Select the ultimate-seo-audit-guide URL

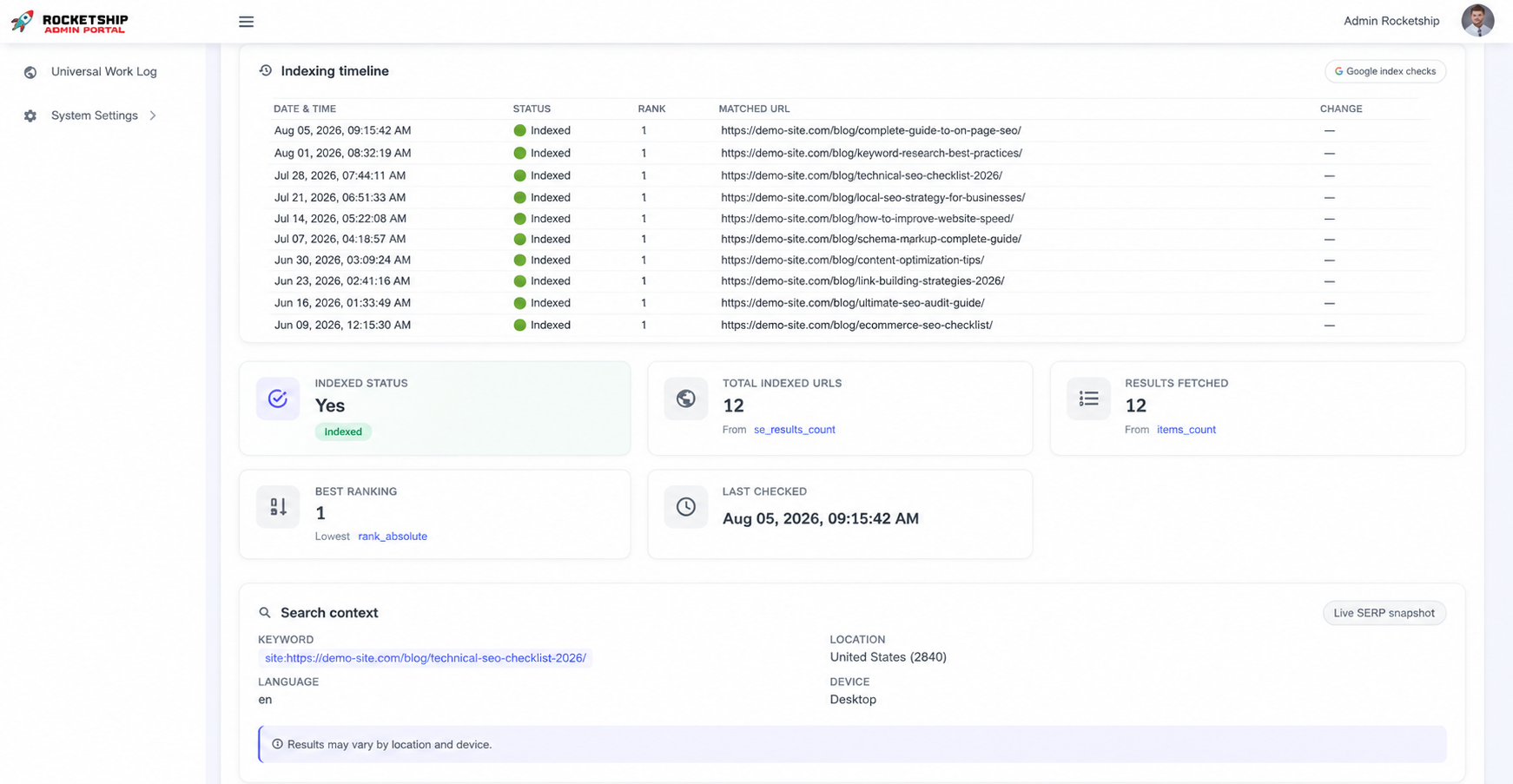(852, 303)
